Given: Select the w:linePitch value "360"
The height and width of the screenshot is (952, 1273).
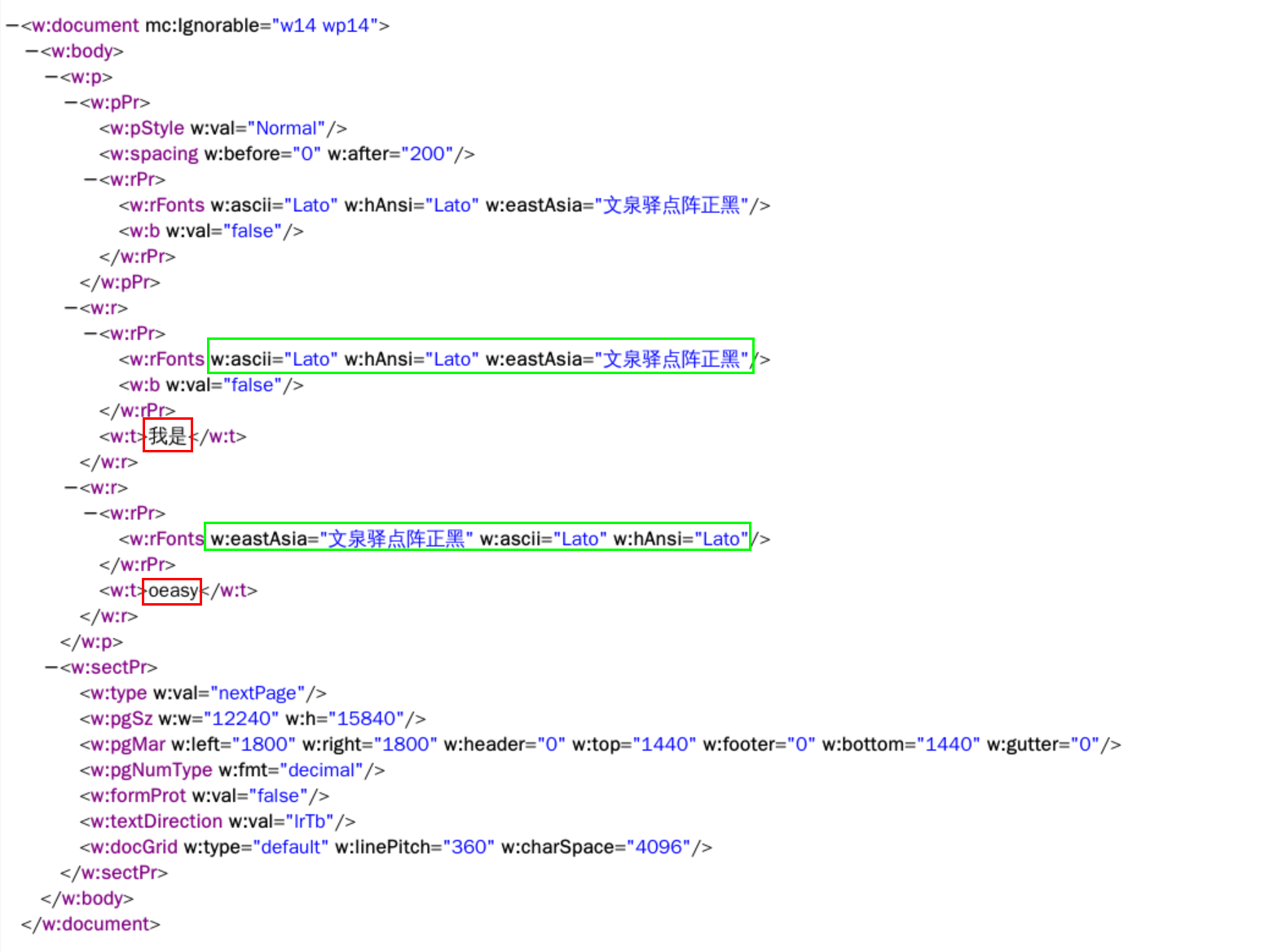Looking at the screenshot, I should [469, 847].
